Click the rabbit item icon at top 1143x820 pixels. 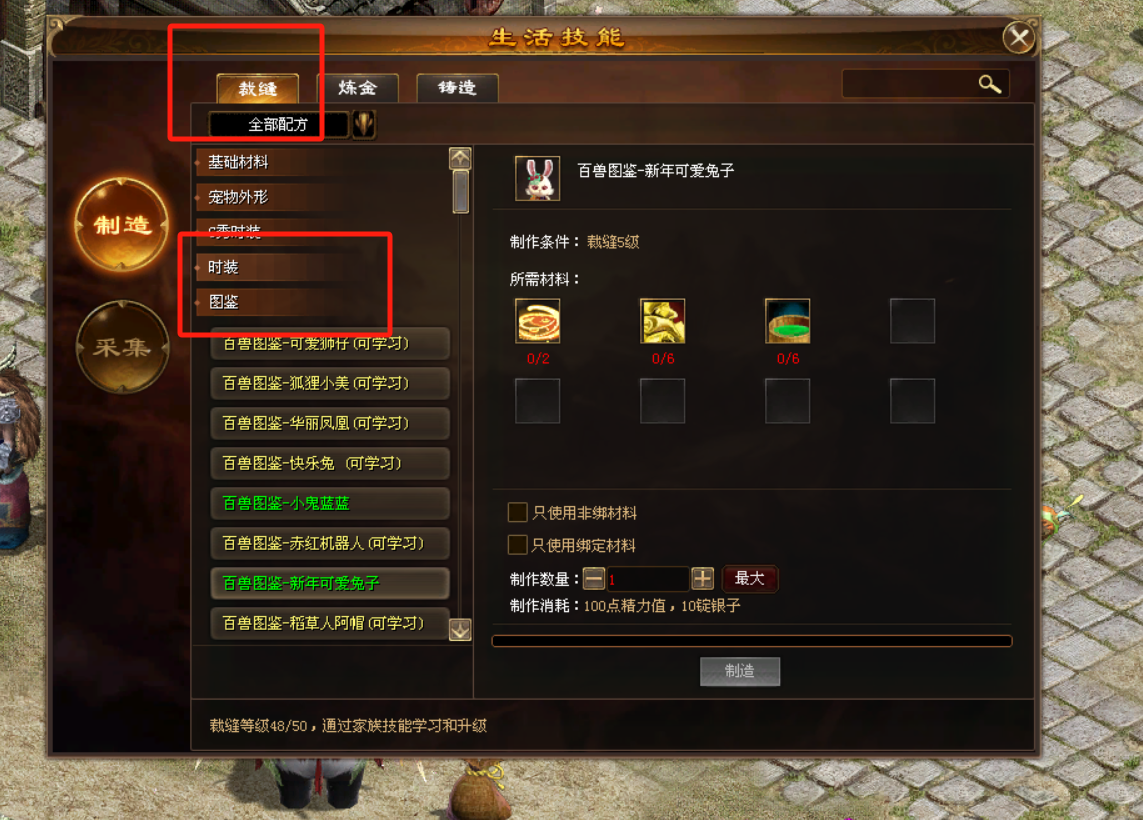[x=537, y=178]
